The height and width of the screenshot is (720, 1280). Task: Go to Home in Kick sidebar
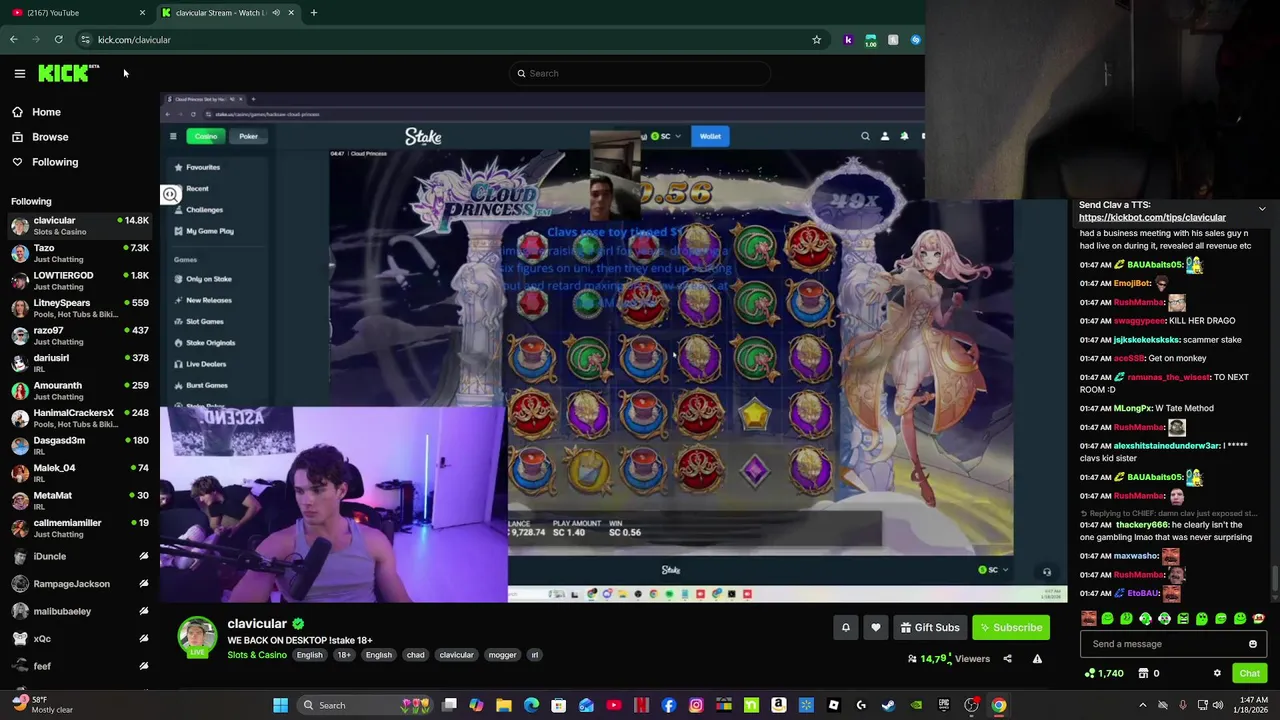coord(46,112)
